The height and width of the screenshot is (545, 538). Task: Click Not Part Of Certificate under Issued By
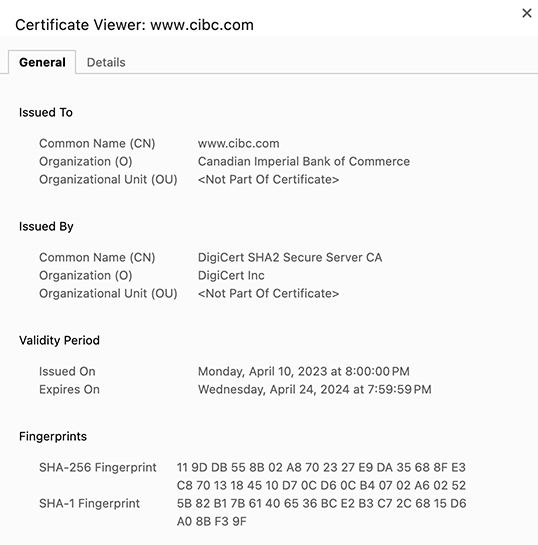tap(268, 294)
